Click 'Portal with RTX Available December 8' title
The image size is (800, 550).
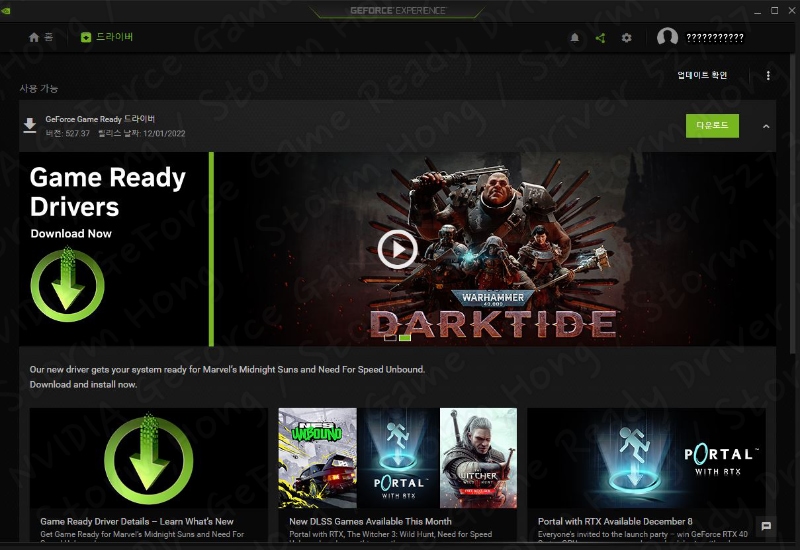click(x=615, y=521)
